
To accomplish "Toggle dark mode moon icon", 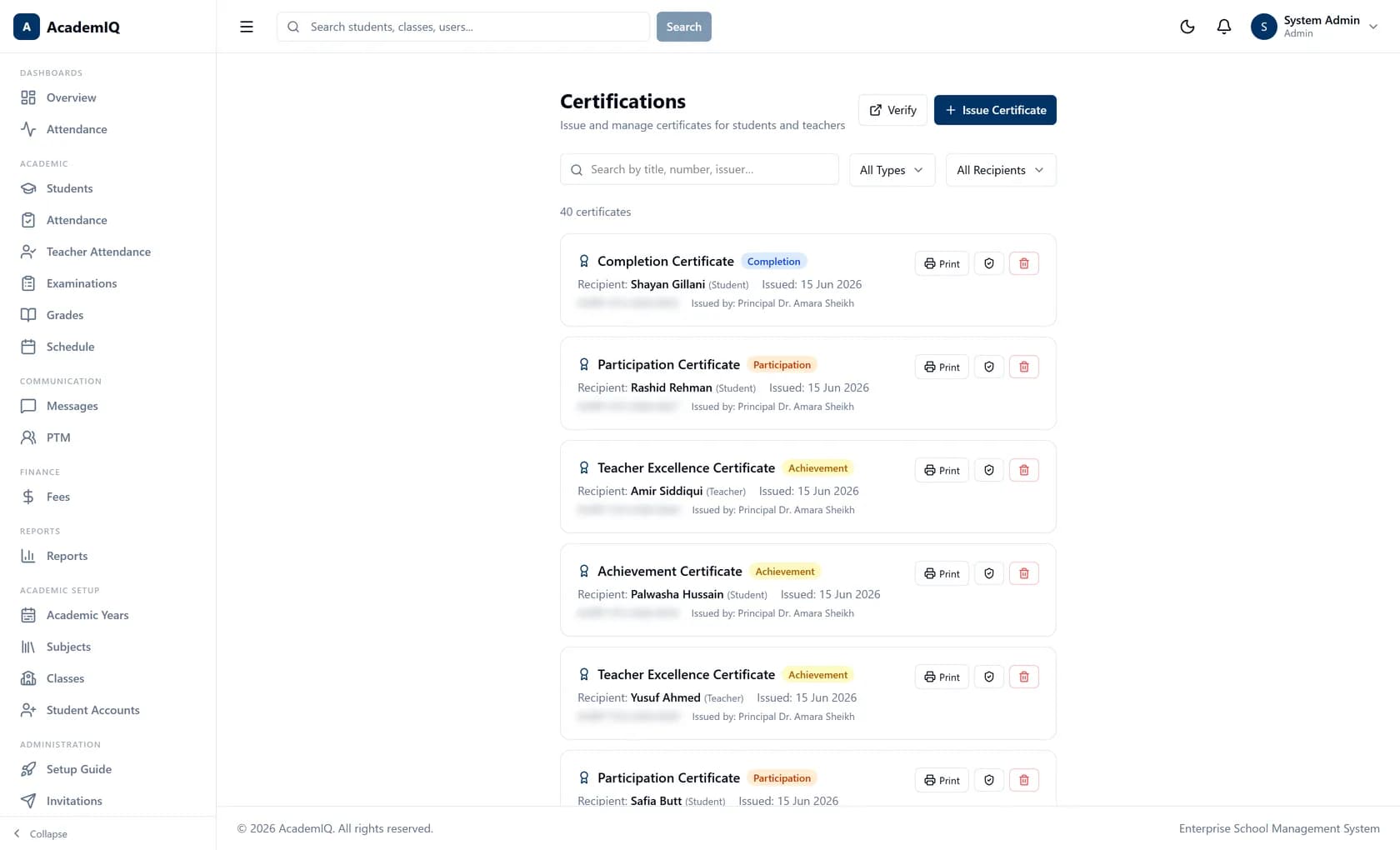I will click(x=1187, y=27).
